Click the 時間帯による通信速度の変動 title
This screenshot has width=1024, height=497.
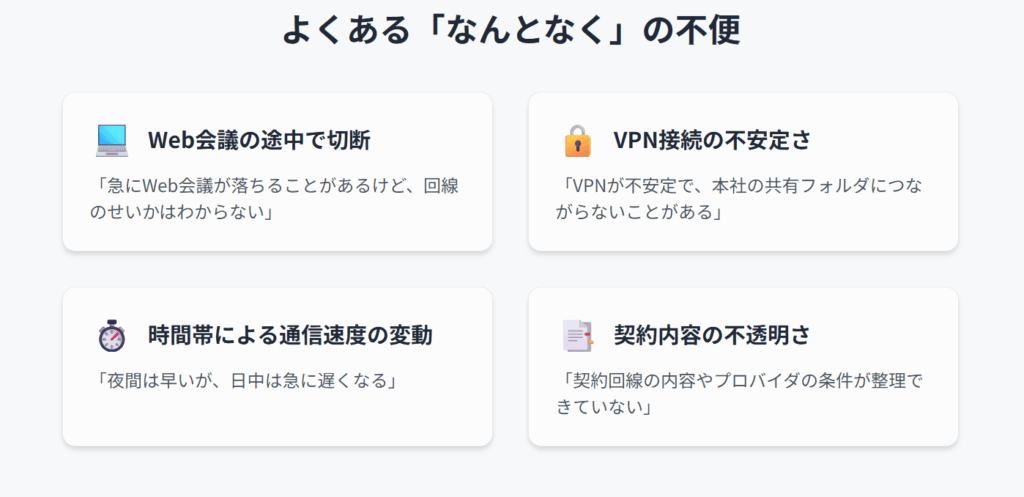point(290,336)
